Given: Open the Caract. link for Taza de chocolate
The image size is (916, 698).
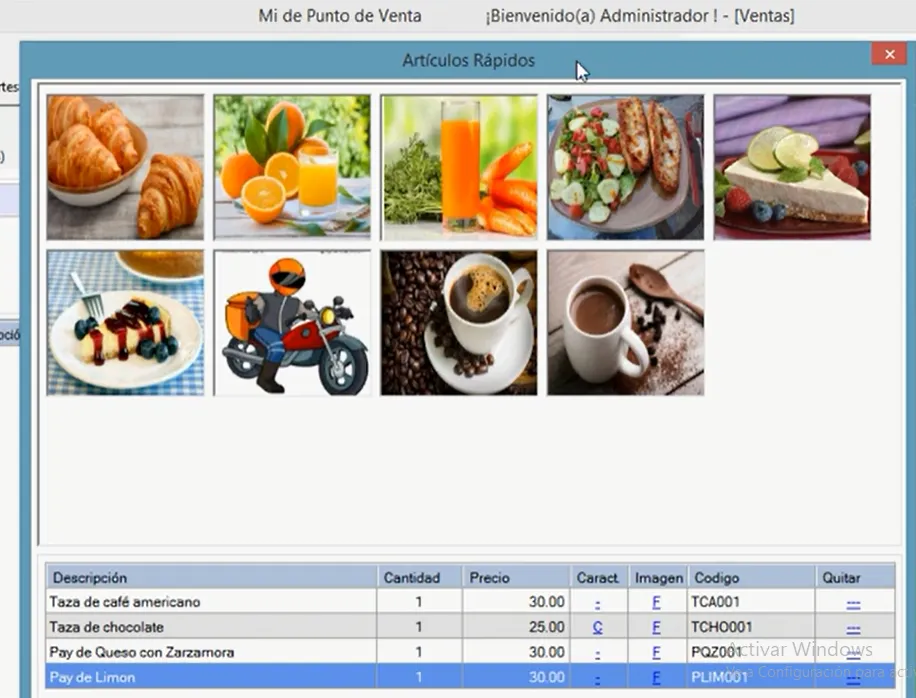Looking at the screenshot, I should 597,628.
